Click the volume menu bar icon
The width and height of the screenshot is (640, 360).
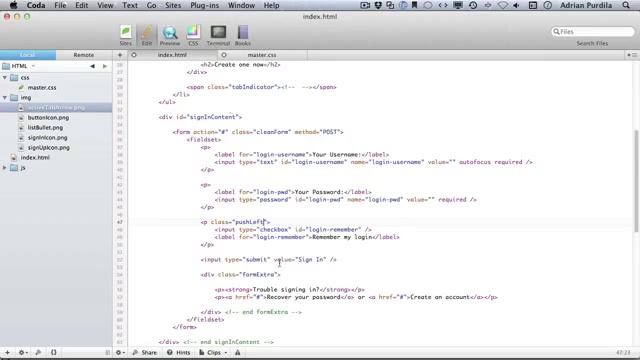(x=516, y=5)
